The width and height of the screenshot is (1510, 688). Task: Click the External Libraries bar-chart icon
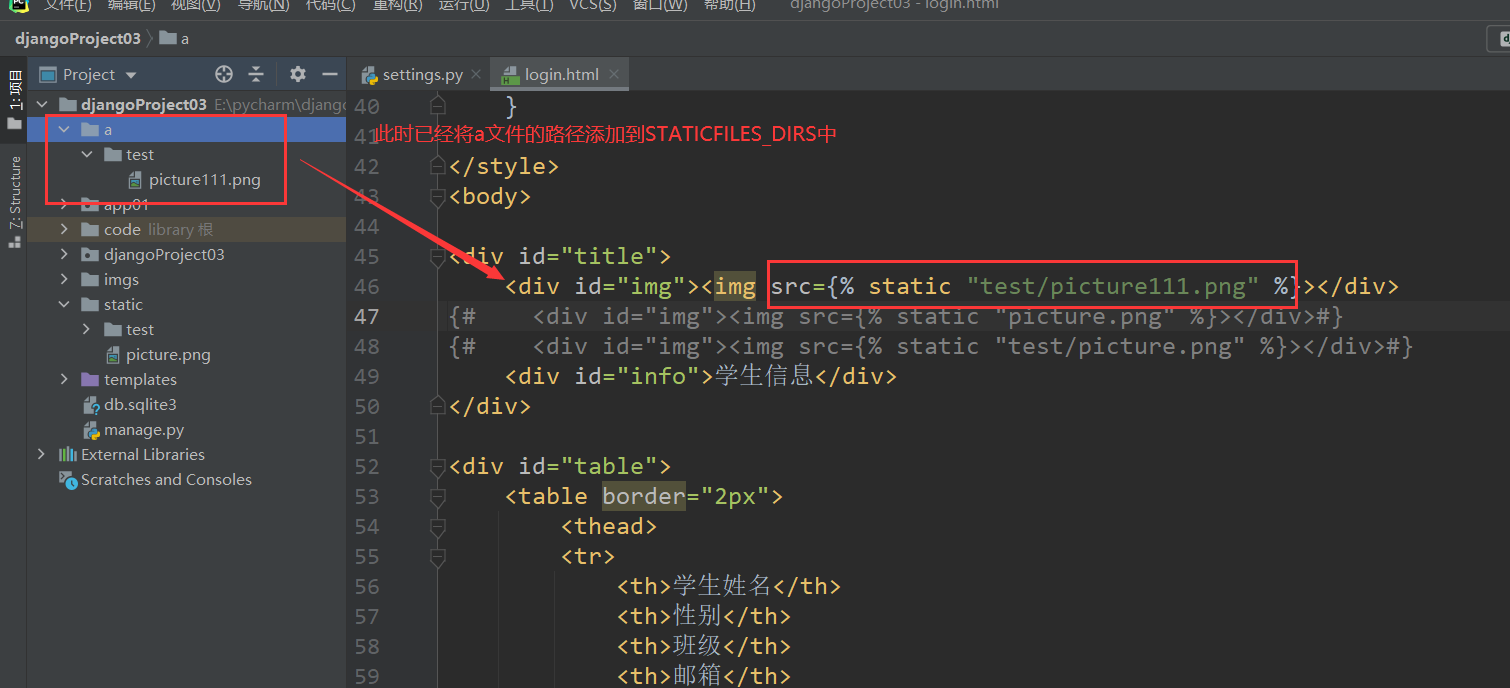pos(68,455)
